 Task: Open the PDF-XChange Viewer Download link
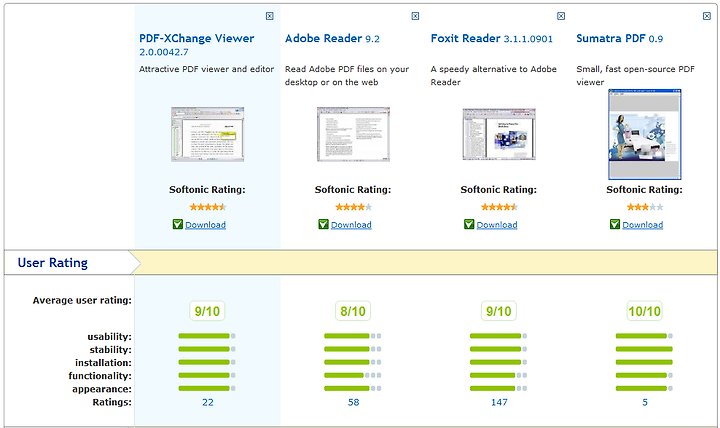tap(205, 225)
